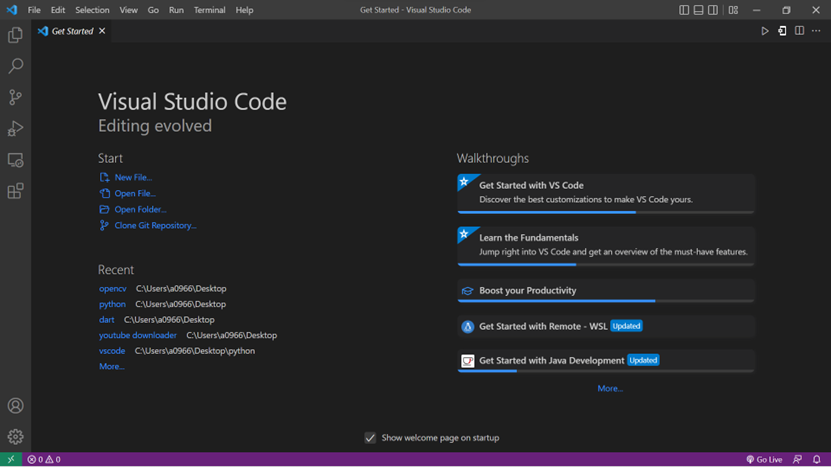Viewport: 831px width, 467px height.
Task: Toggle Show welcome page on startup checkbox
Action: click(x=370, y=438)
